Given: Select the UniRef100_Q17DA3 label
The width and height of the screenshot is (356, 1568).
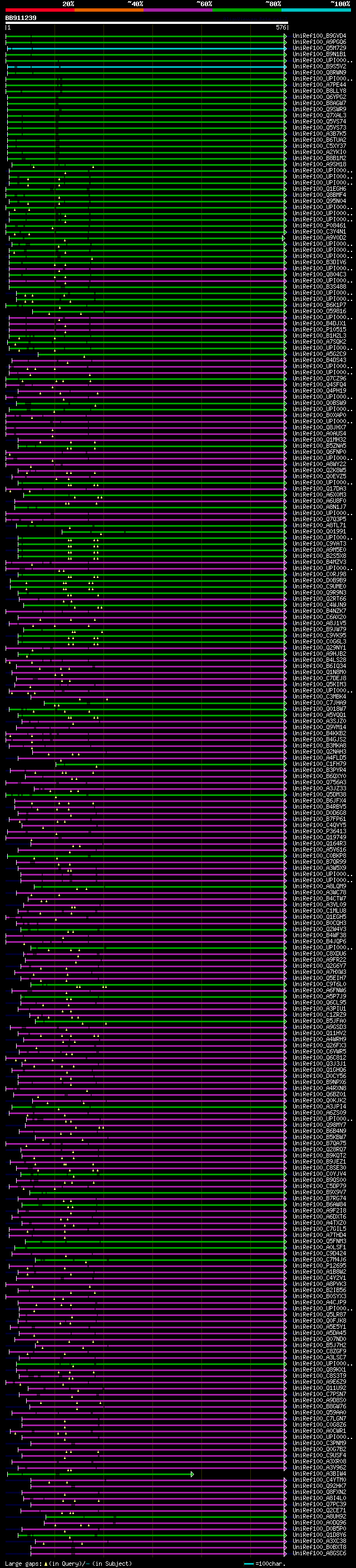Looking at the screenshot, I should [319, 489].
